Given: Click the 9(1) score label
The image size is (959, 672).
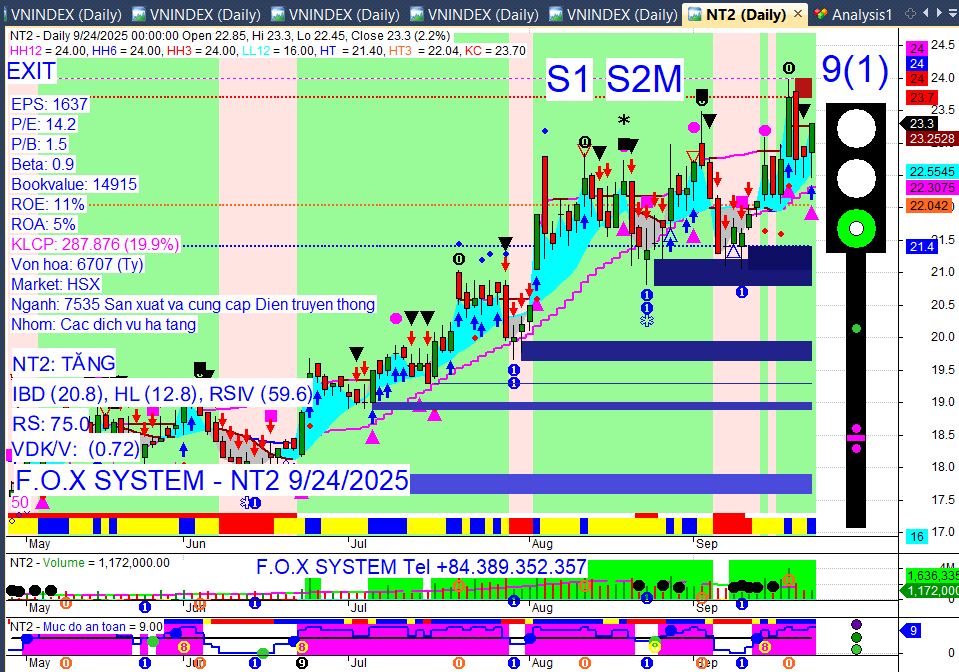Looking at the screenshot, I should (854, 70).
